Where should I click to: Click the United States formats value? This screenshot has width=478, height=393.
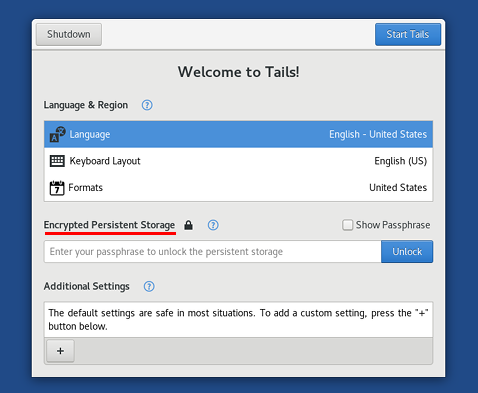(398, 188)
